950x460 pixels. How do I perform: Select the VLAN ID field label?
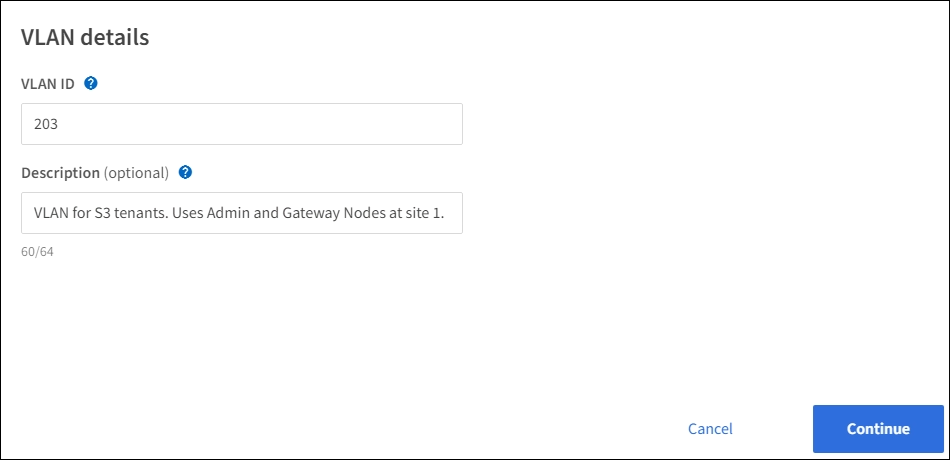pos(48,84)
